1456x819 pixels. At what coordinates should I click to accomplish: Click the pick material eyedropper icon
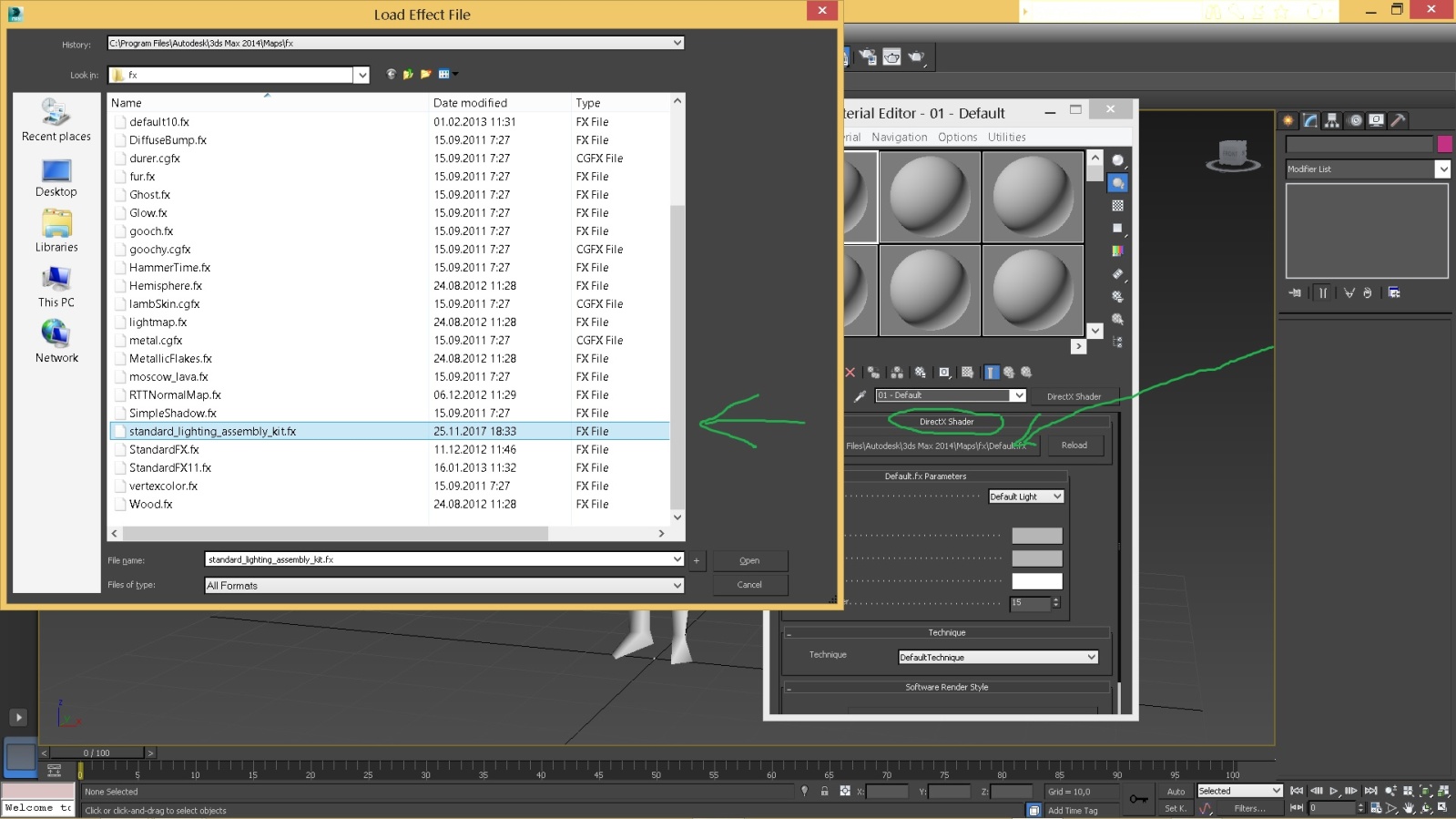860,396
